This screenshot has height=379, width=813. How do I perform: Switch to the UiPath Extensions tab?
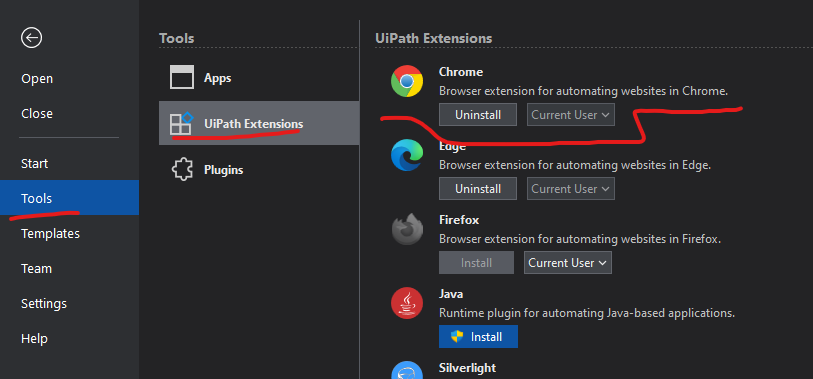[x=259, y=123]
